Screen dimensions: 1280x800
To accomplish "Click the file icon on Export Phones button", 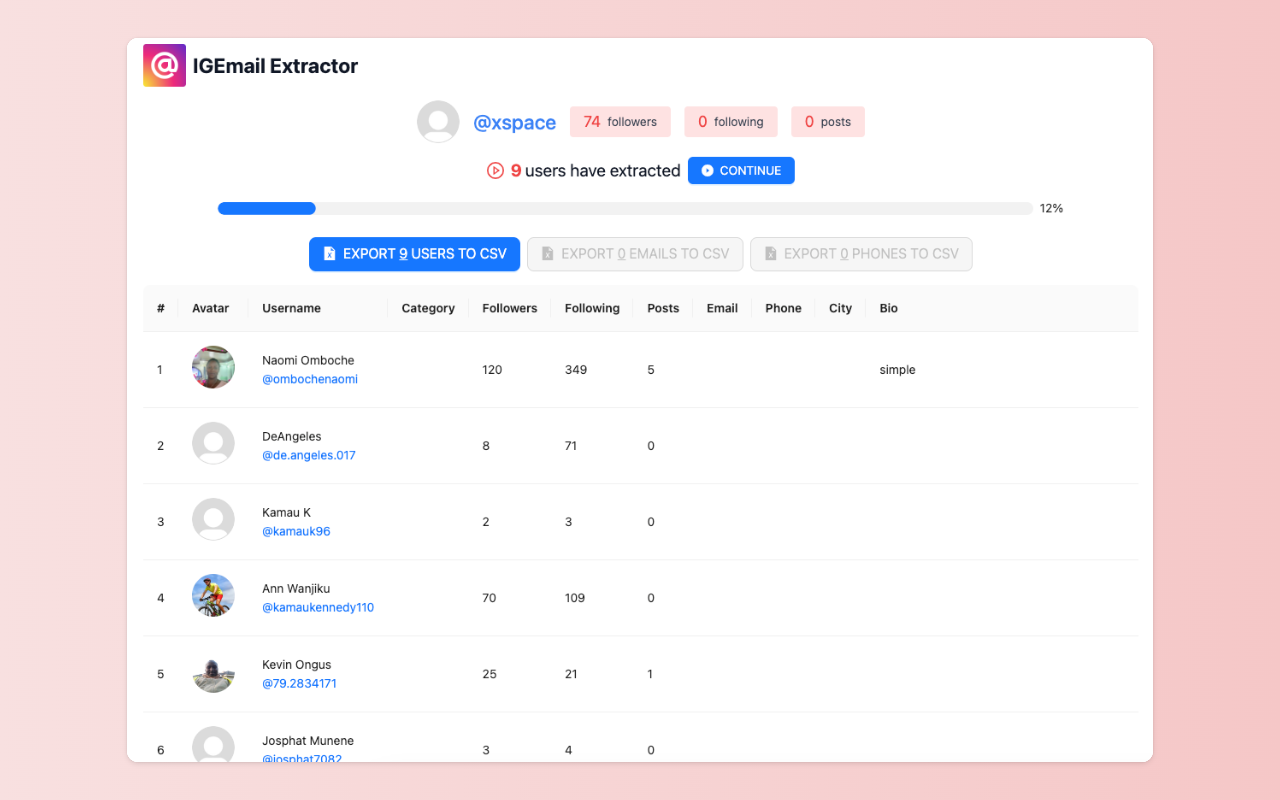I will tap(770, 254).
